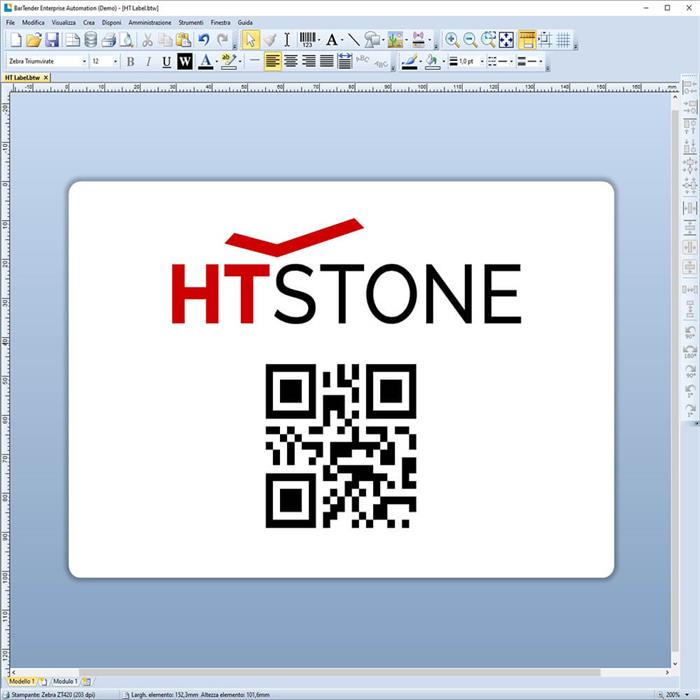Select the QR code on the label

point(341,446)
